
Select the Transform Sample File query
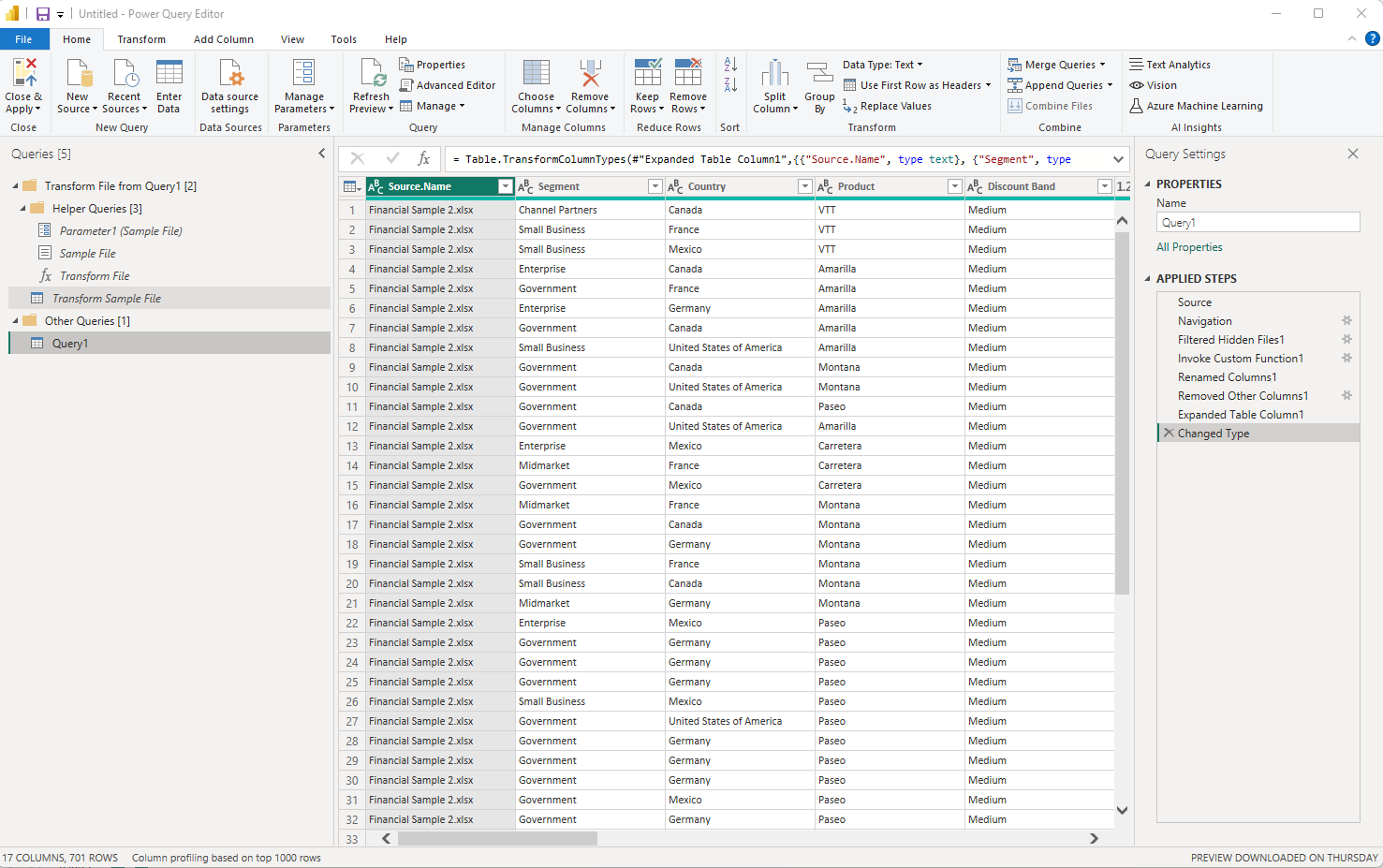(169, 298)
